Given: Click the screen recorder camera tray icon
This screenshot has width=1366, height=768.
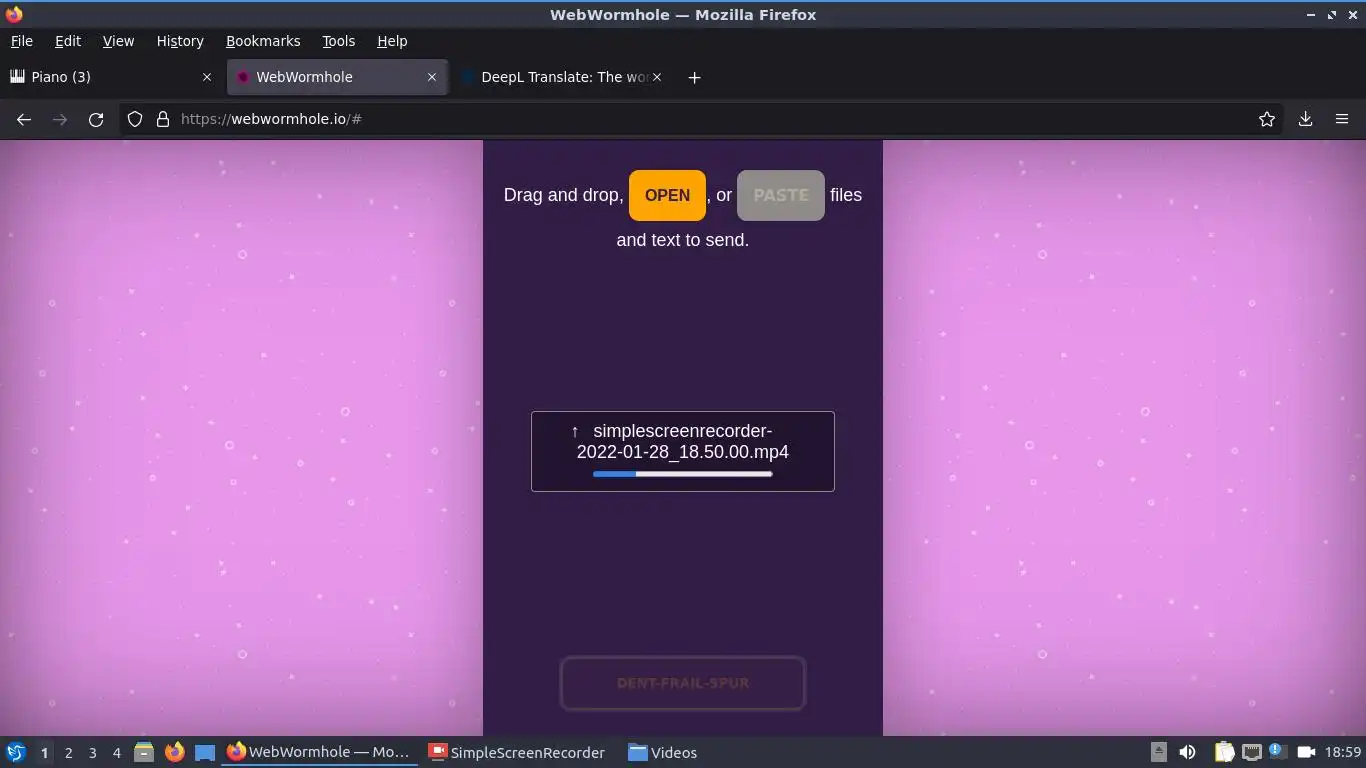Looking at the screenshot, I should 1306,752.
